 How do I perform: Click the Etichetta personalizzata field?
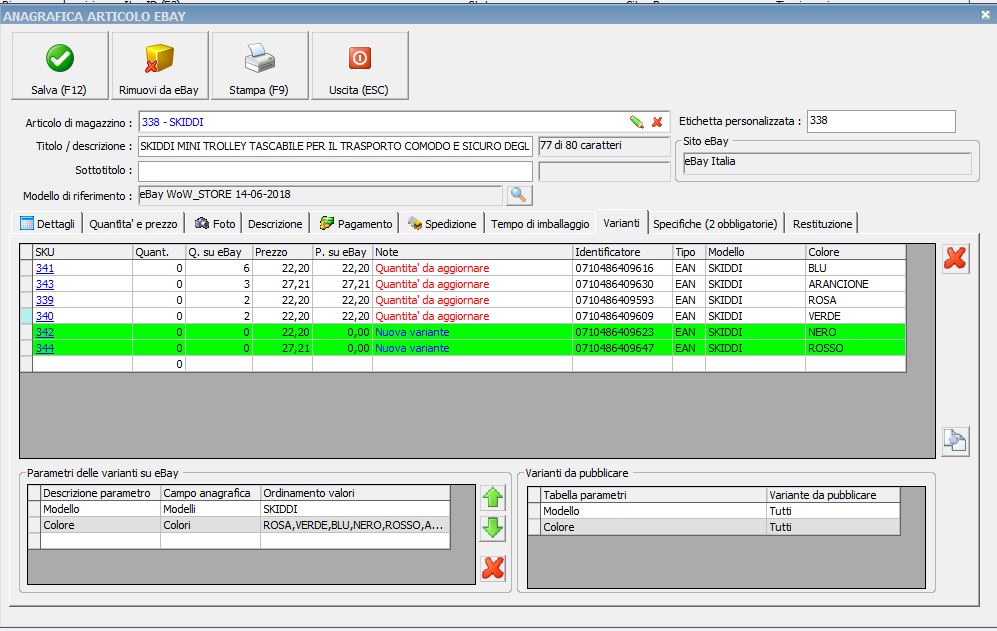(x=880, y=121)
